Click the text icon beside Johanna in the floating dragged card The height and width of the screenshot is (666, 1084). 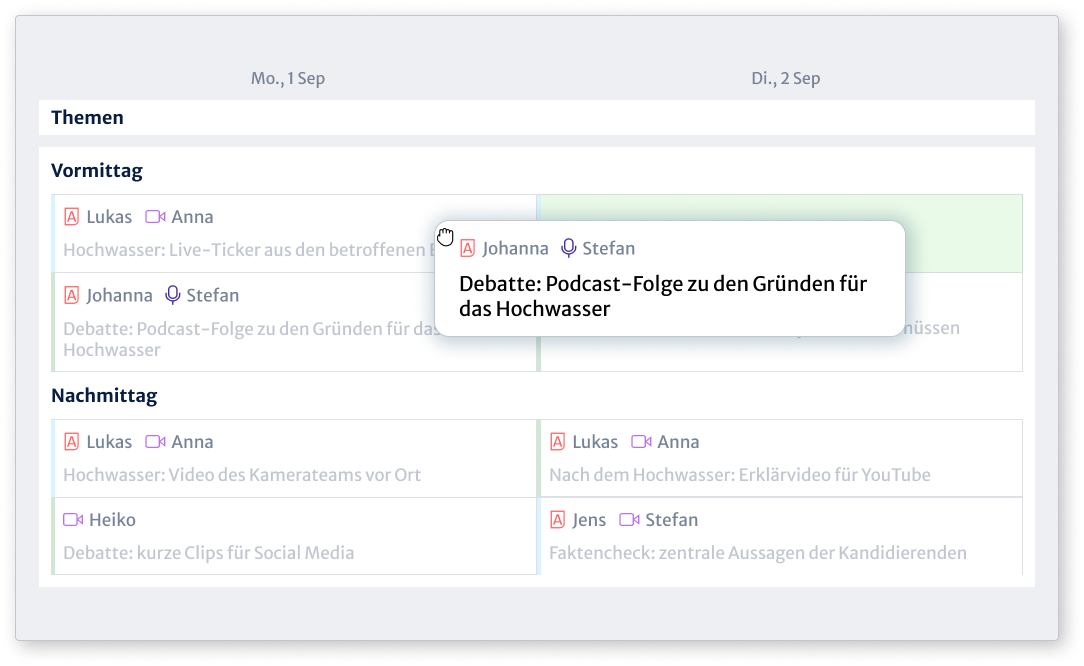[467, 248]
